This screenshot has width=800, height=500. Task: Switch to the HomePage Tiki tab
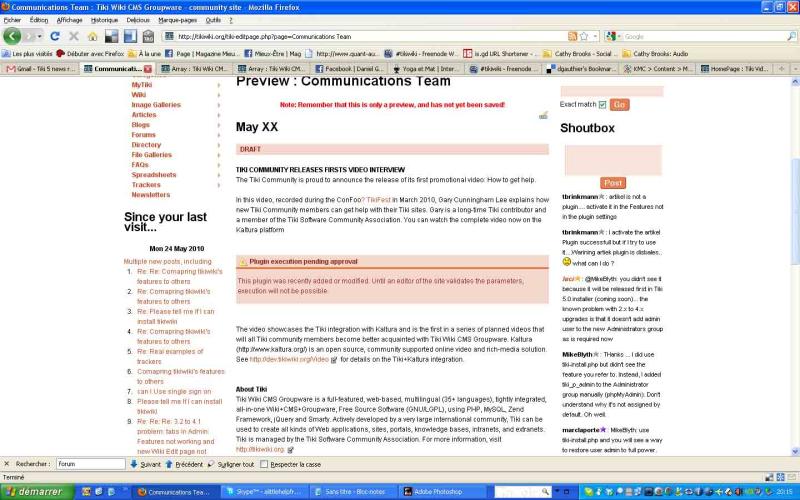(734, 69)
